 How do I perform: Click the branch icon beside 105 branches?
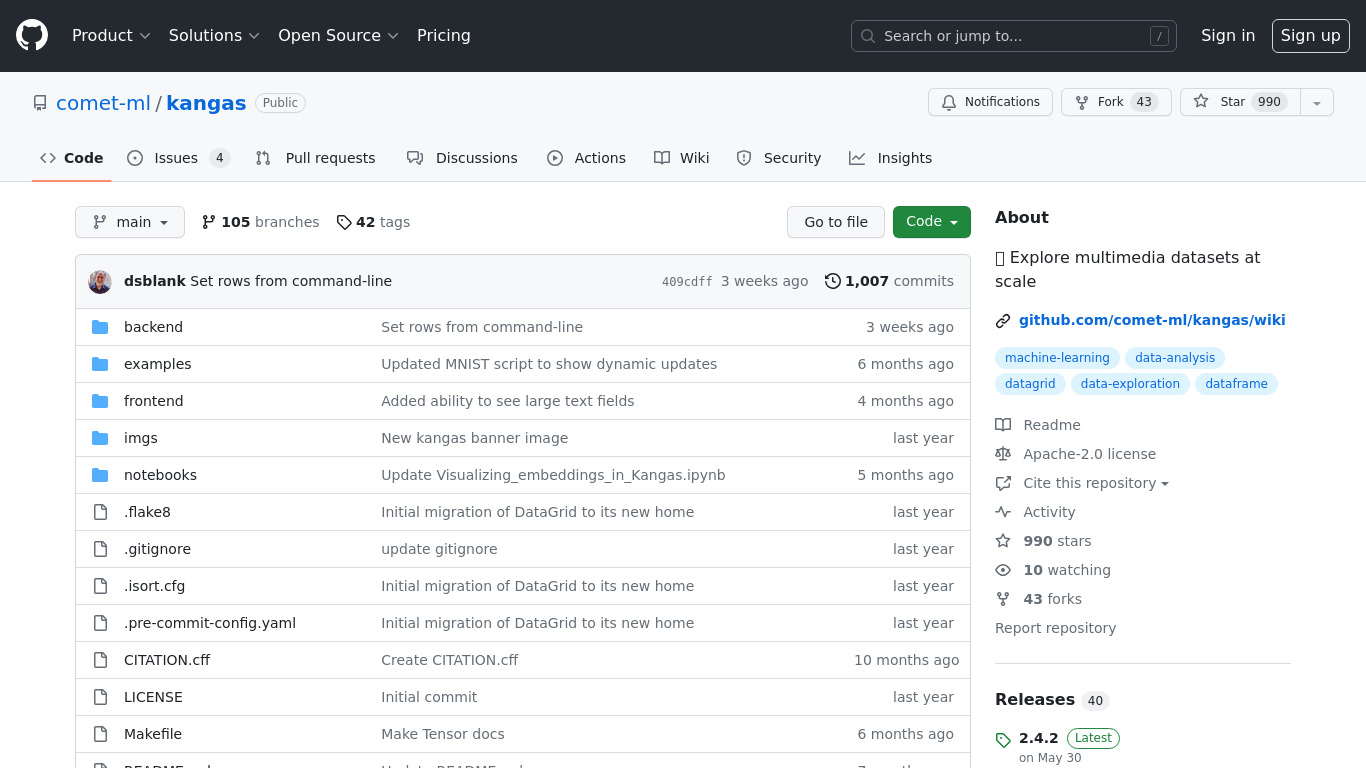point(209,222)
